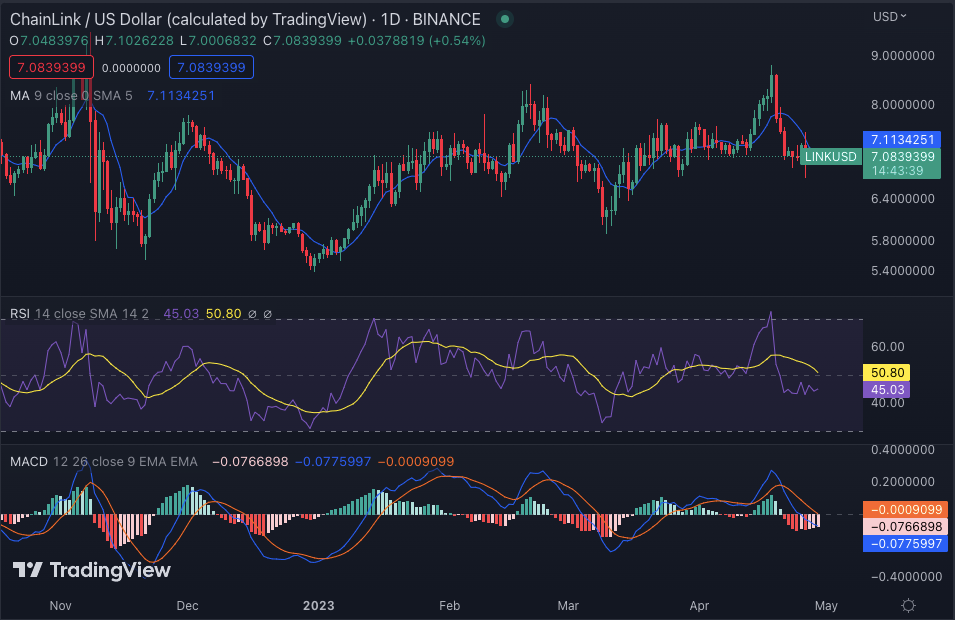Image resolution: width=955 pixels, height=620 pixels.
Task: Click the pink −0.0766898 MACD axis label
Action: pyautogui.click(x=906, y=526)
